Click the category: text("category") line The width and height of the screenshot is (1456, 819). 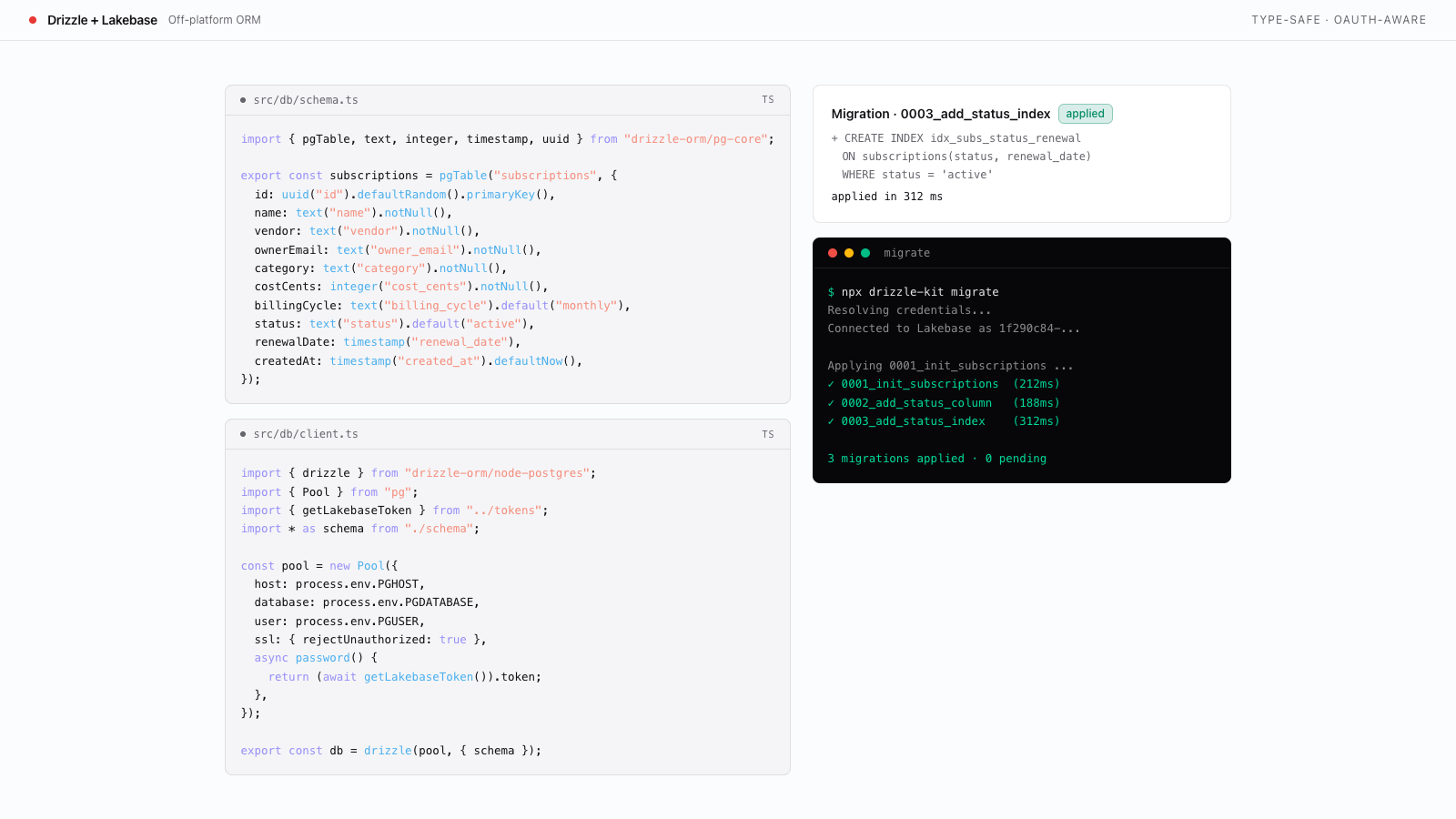click(x=380, y=268)
